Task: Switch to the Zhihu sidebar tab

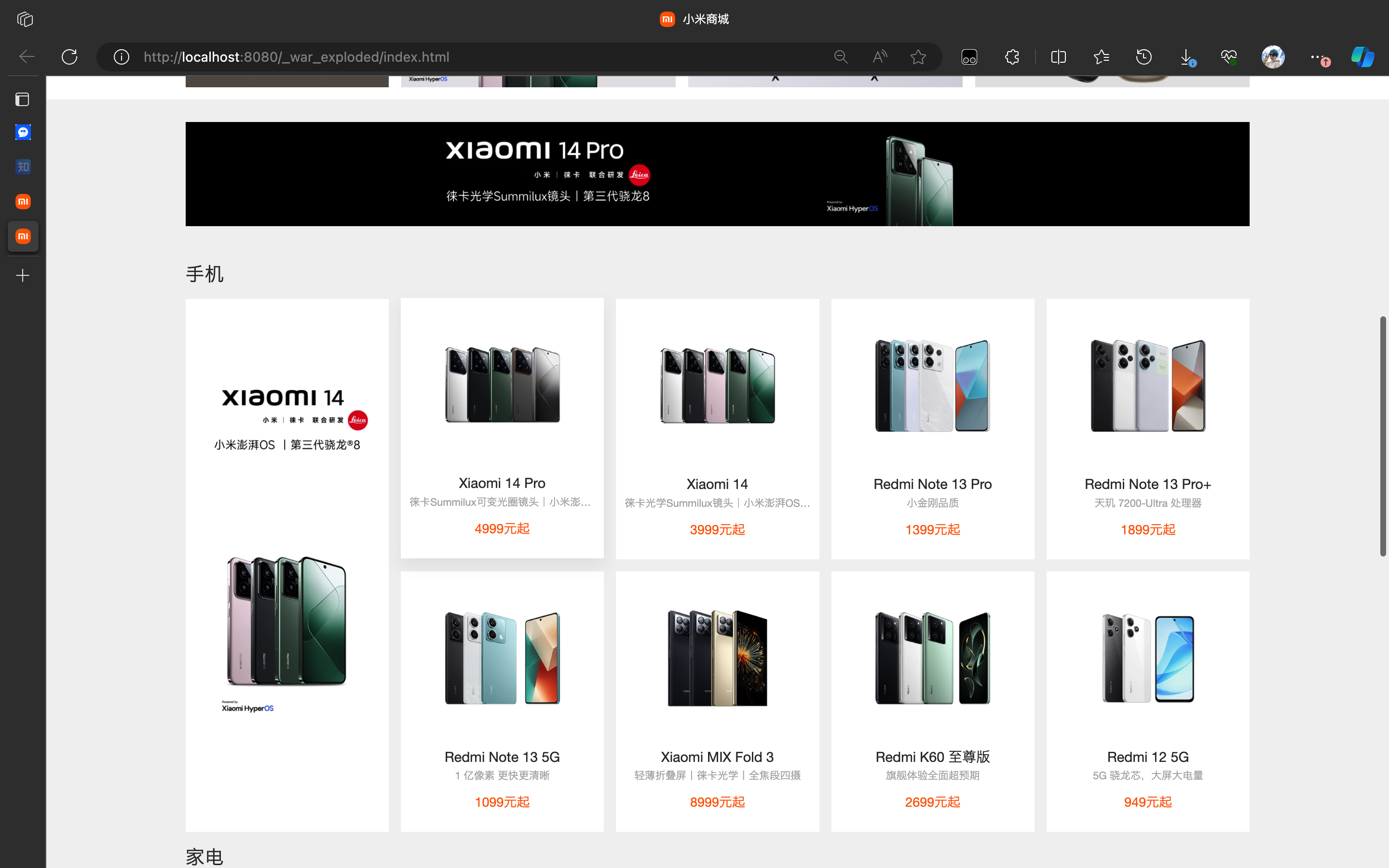Action: 23,167
